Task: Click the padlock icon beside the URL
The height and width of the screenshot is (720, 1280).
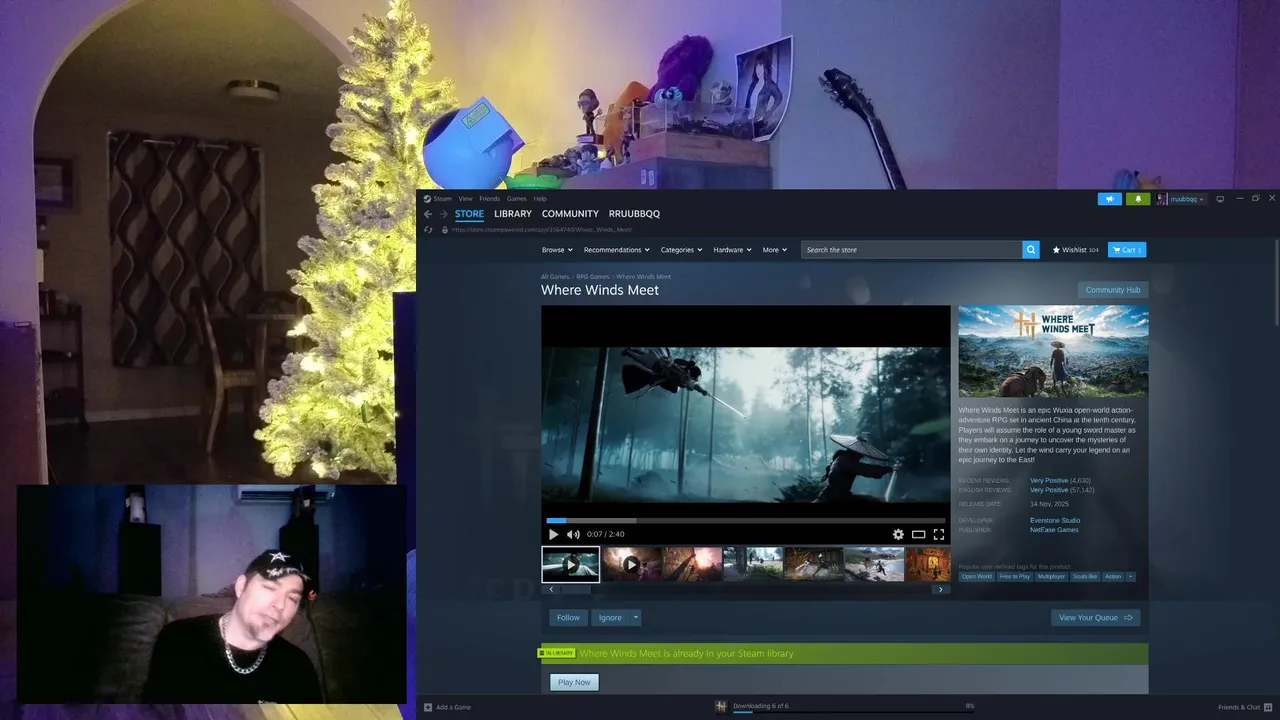Action: (444, 229)
